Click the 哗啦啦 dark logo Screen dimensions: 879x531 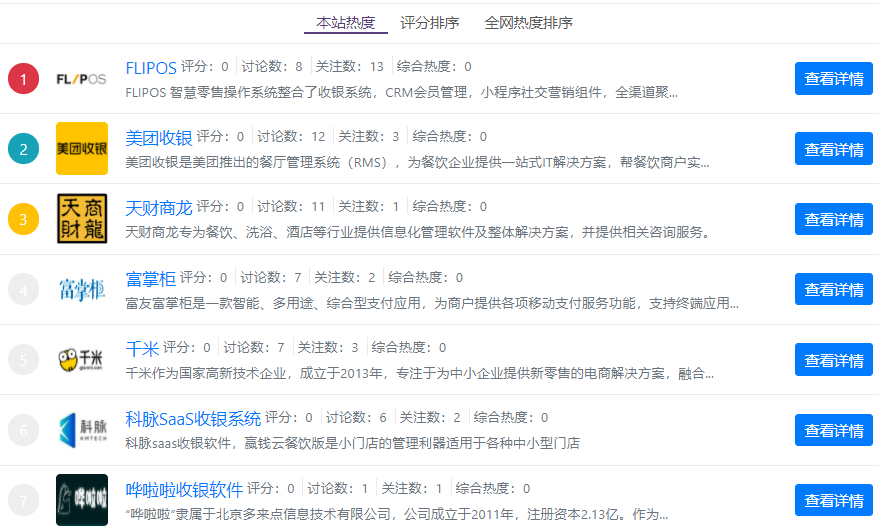[x=82, y=500]
